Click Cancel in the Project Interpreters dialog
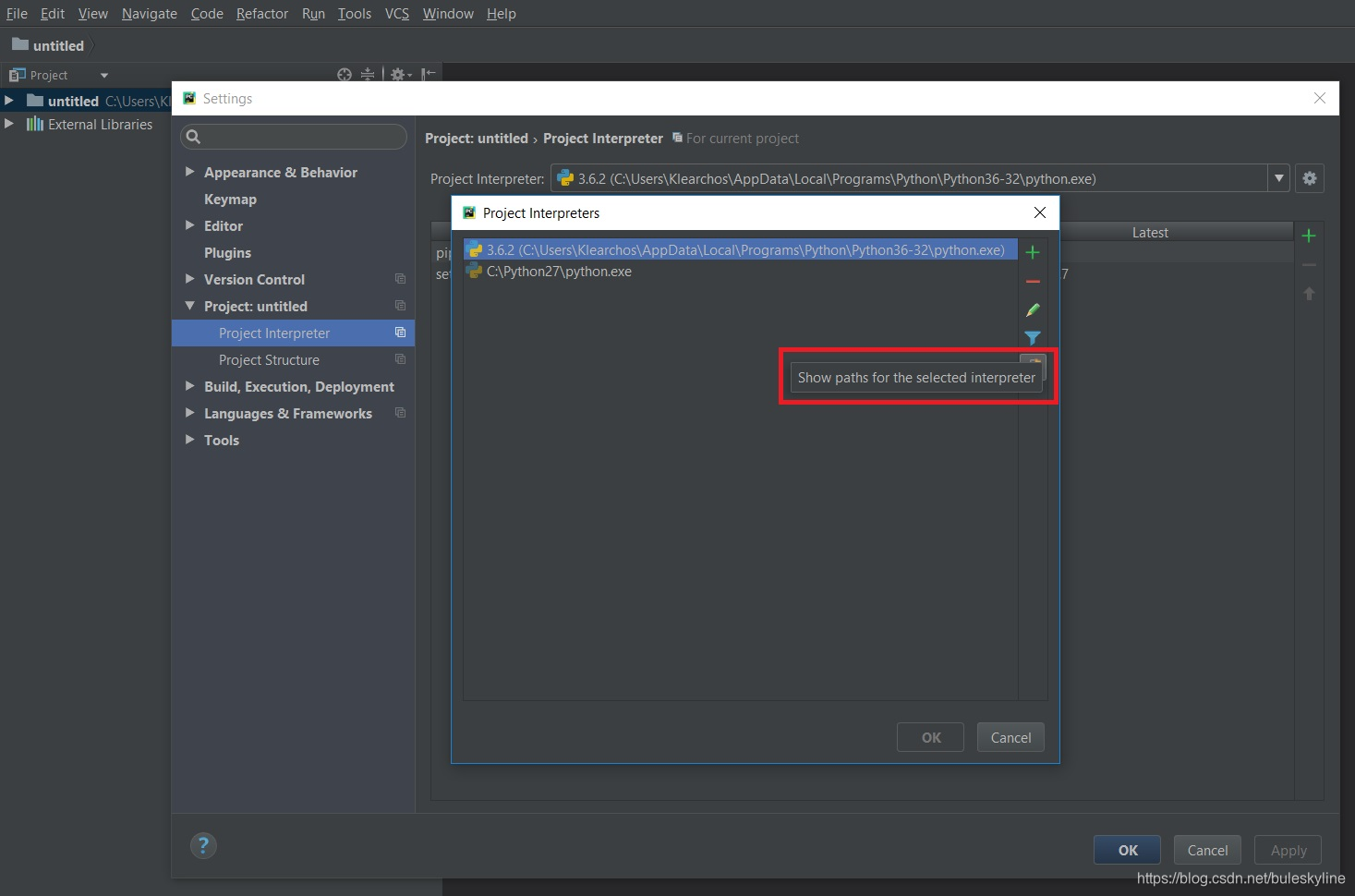Screen dimensions: 1355x896 coord(1010,737)
